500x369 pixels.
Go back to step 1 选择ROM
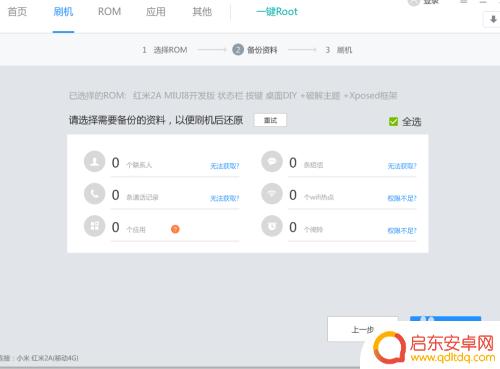165,50
